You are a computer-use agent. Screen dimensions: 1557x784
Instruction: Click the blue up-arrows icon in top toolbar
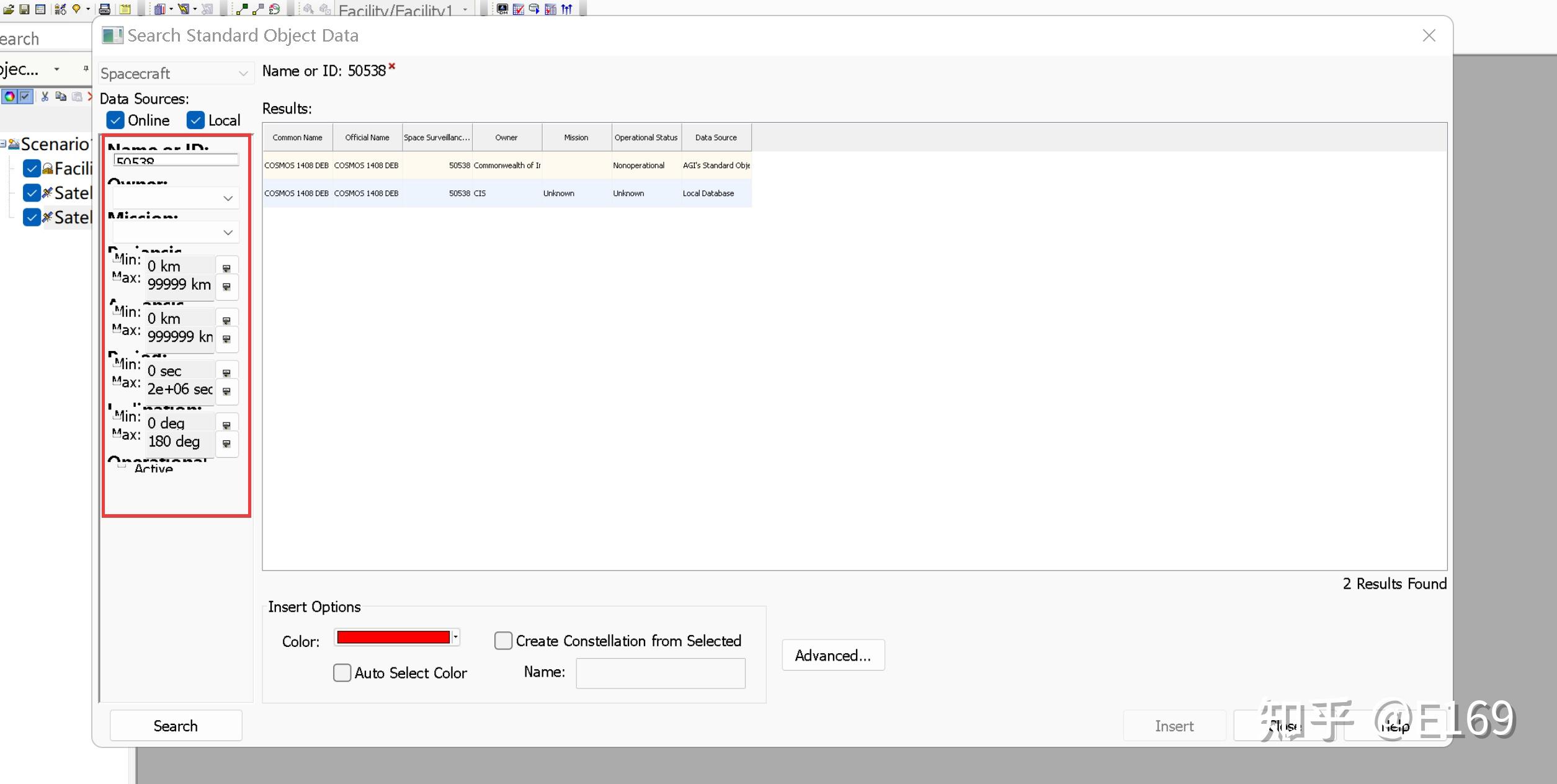click(566, 9)
